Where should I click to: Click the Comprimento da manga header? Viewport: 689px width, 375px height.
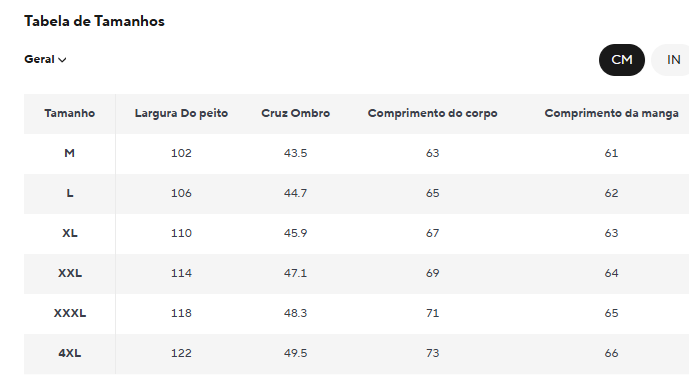pos(611,113)
